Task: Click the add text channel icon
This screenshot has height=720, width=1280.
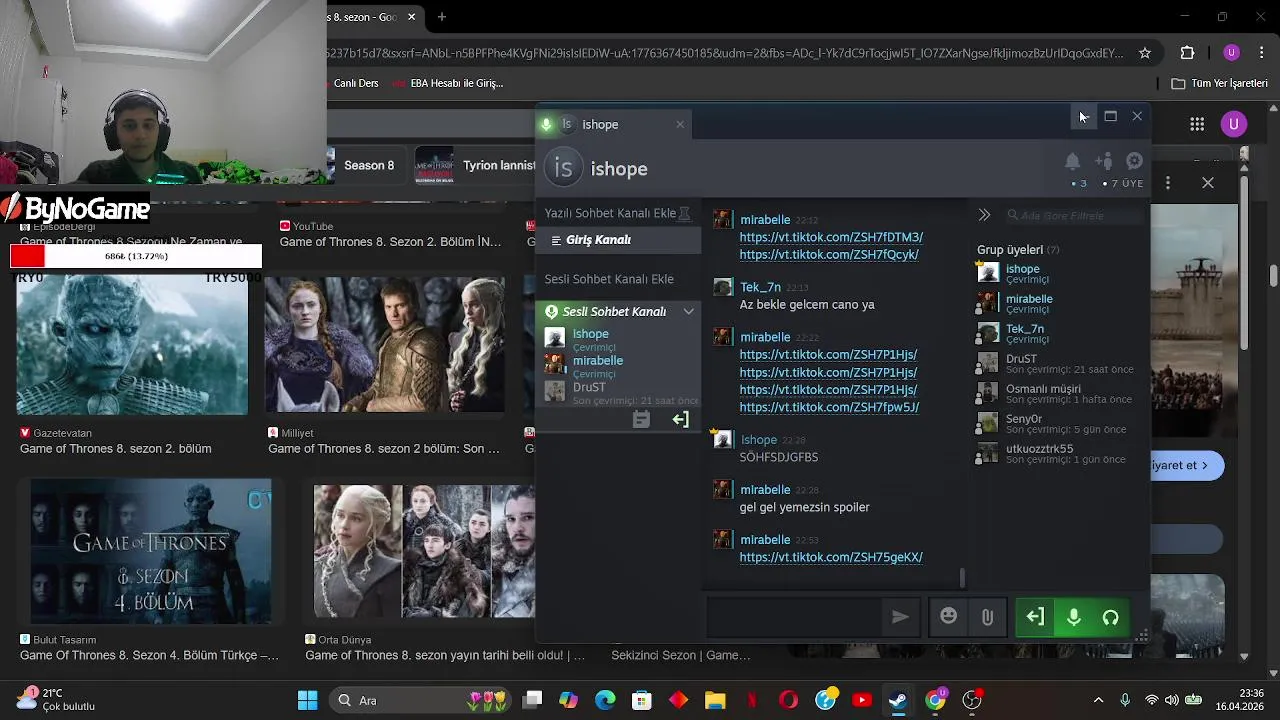Action: 685,213
